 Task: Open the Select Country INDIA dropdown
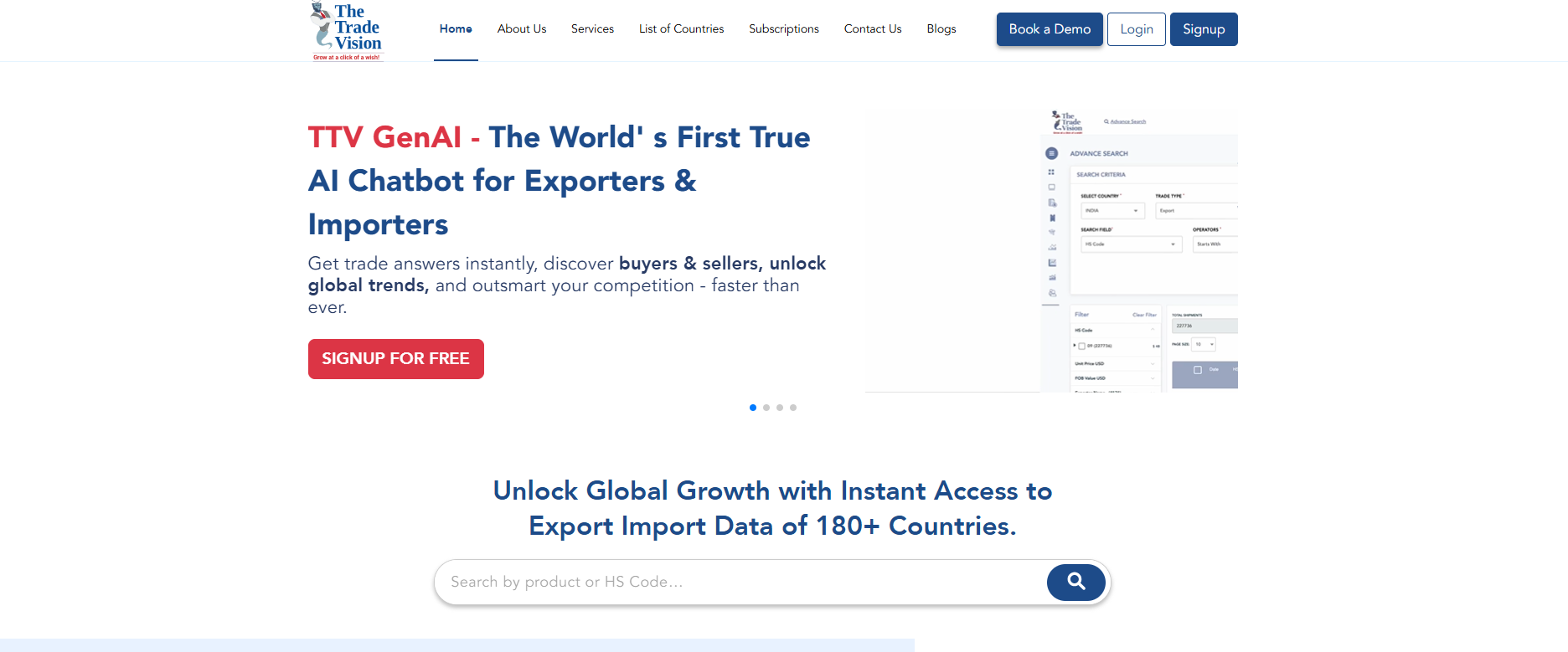pyautogui.click(x=1112, y=211)
